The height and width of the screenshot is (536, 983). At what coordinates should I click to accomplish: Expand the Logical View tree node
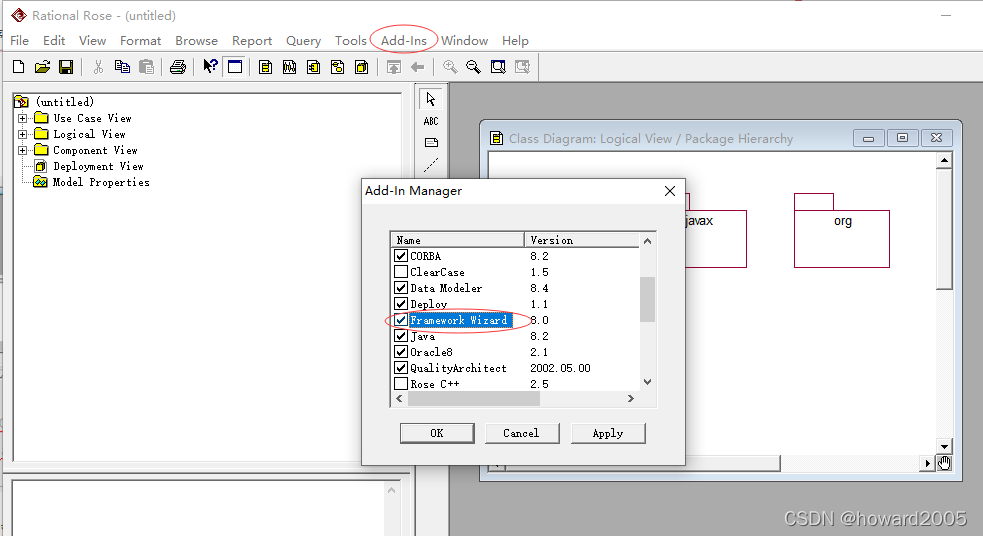click(23, 134)
